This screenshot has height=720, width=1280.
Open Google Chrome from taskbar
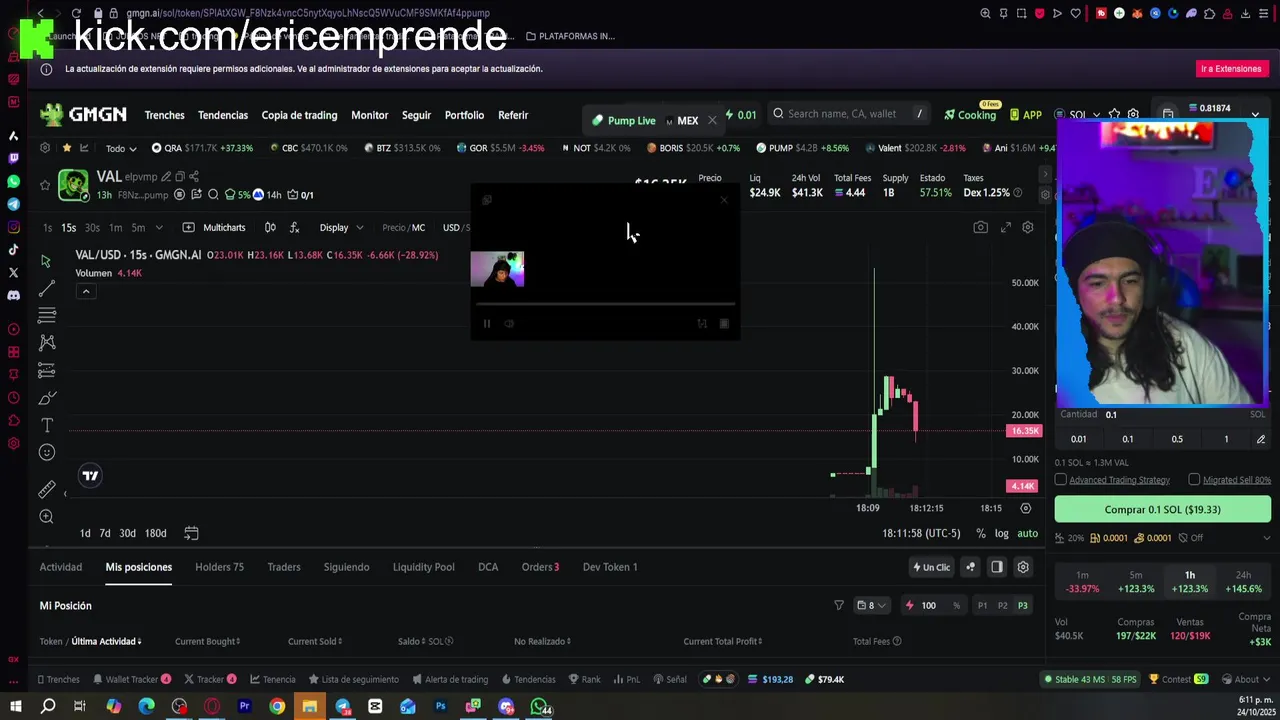(277, 707)
